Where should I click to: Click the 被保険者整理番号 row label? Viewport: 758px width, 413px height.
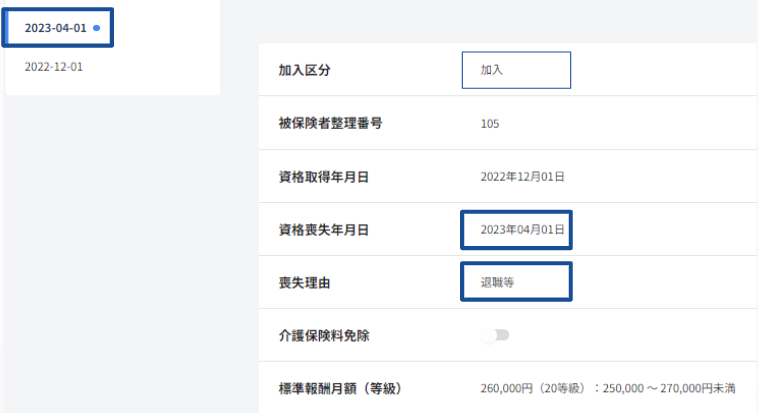point(330,124)
